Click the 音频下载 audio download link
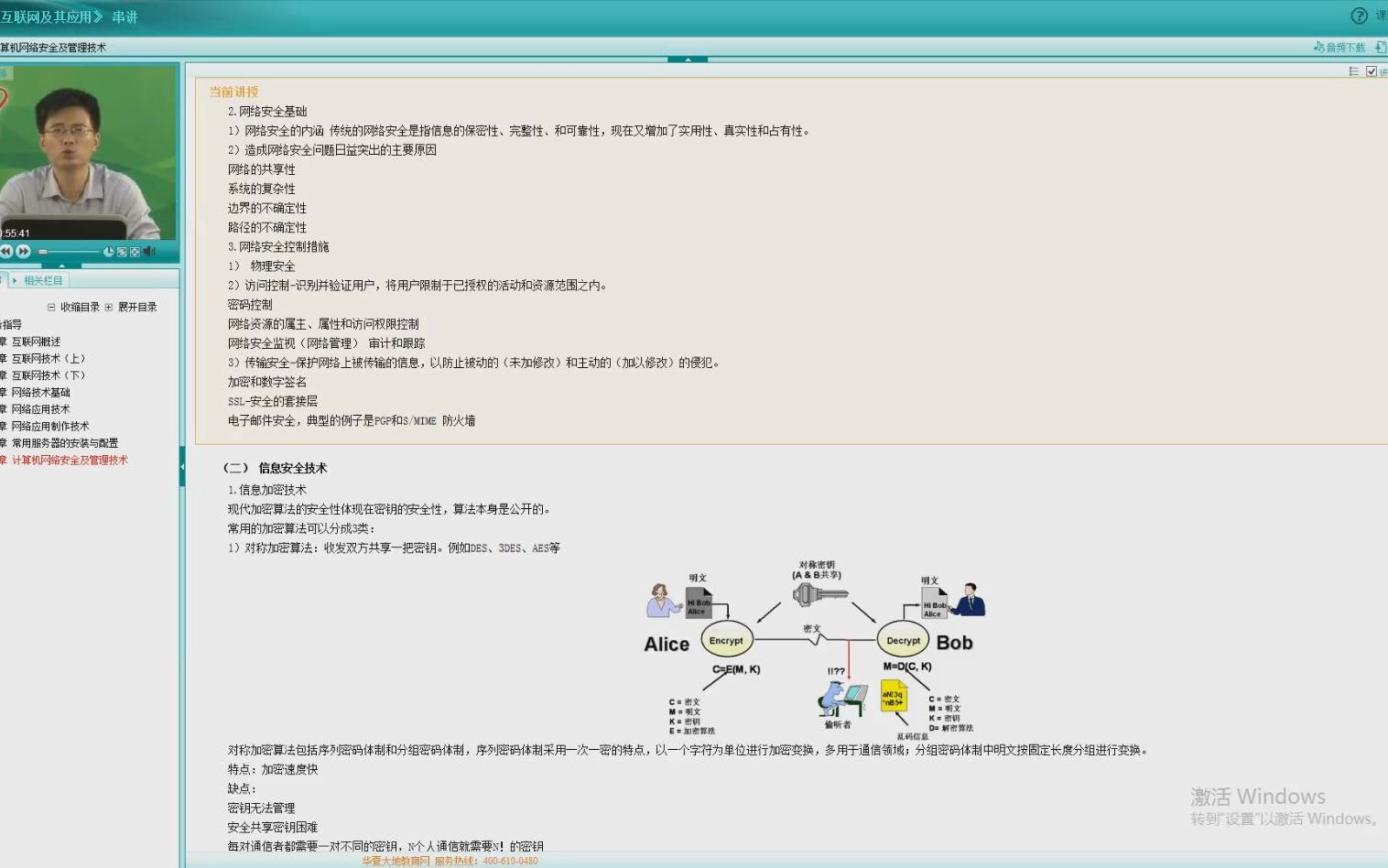The image size is (1388, 868). (x=1339, y=48)
